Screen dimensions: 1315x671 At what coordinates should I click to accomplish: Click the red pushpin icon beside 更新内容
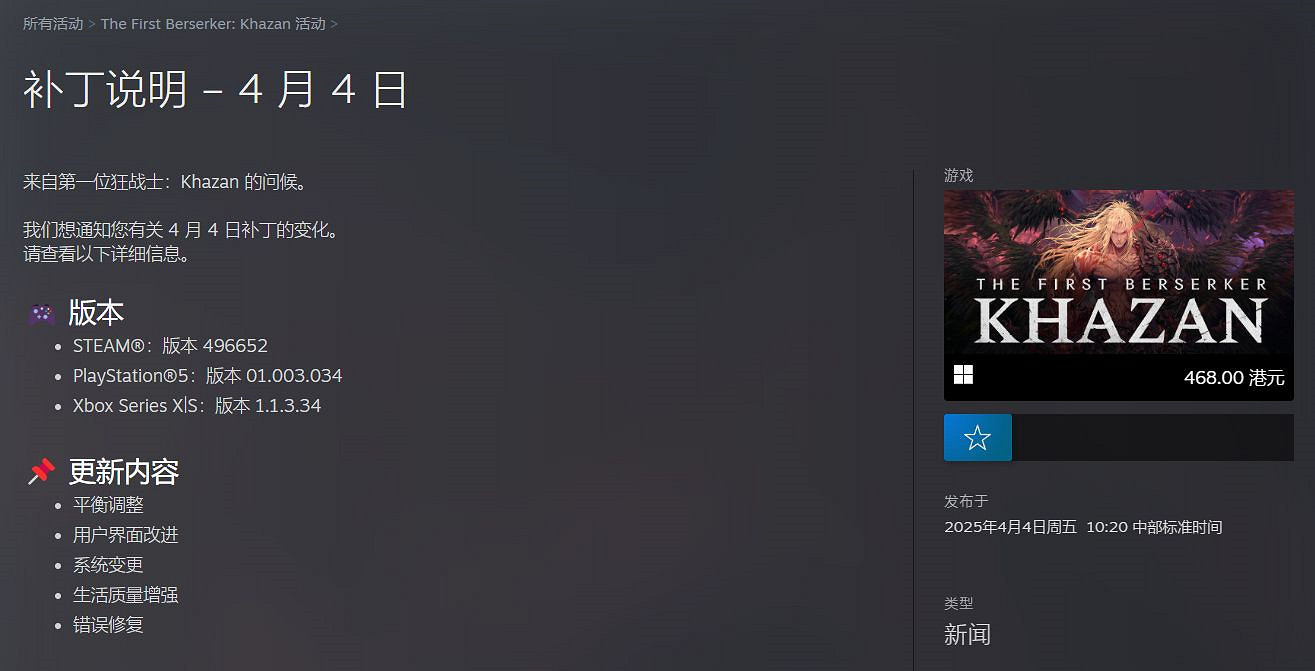pos(41,472)
